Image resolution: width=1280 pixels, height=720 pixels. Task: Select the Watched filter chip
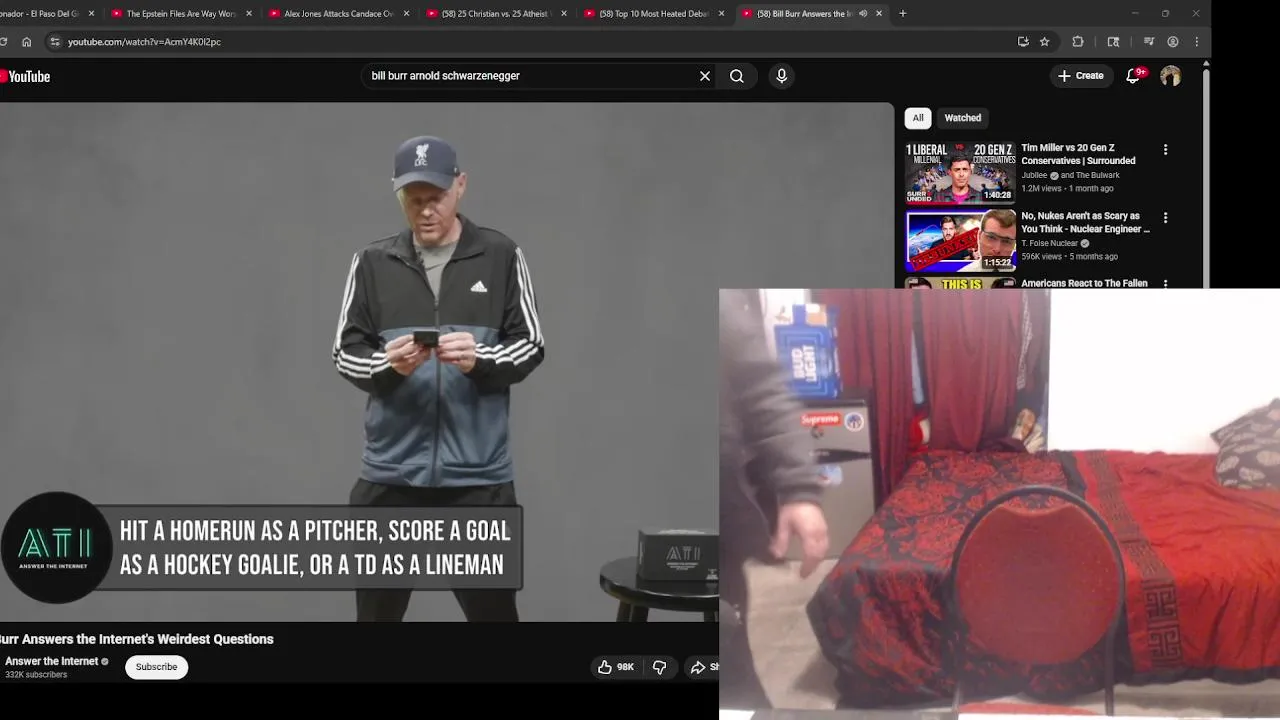pos(963,118)
